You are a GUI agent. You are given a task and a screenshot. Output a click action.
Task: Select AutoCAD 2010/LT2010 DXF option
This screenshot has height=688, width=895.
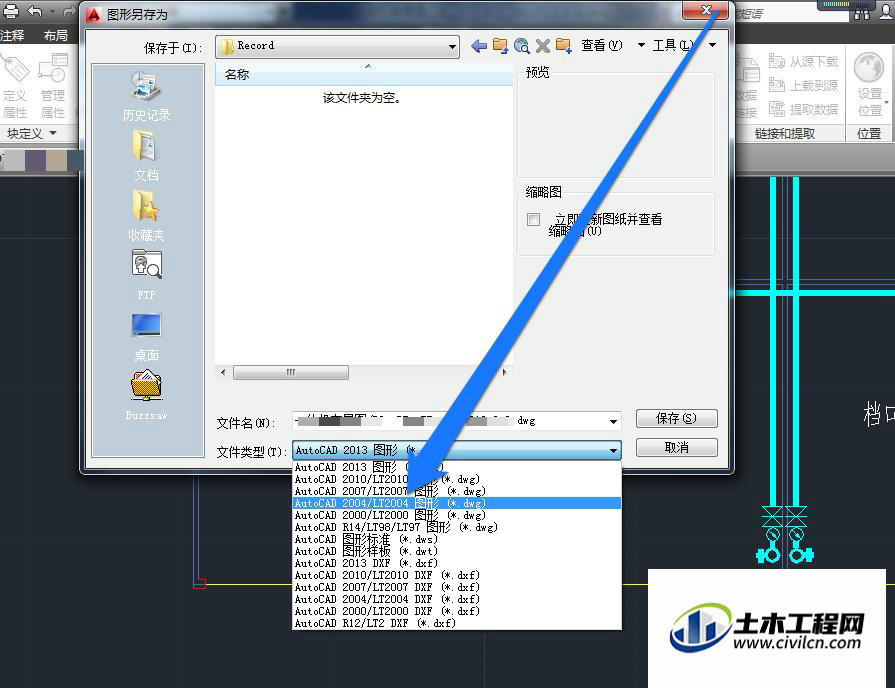[457, 575]
